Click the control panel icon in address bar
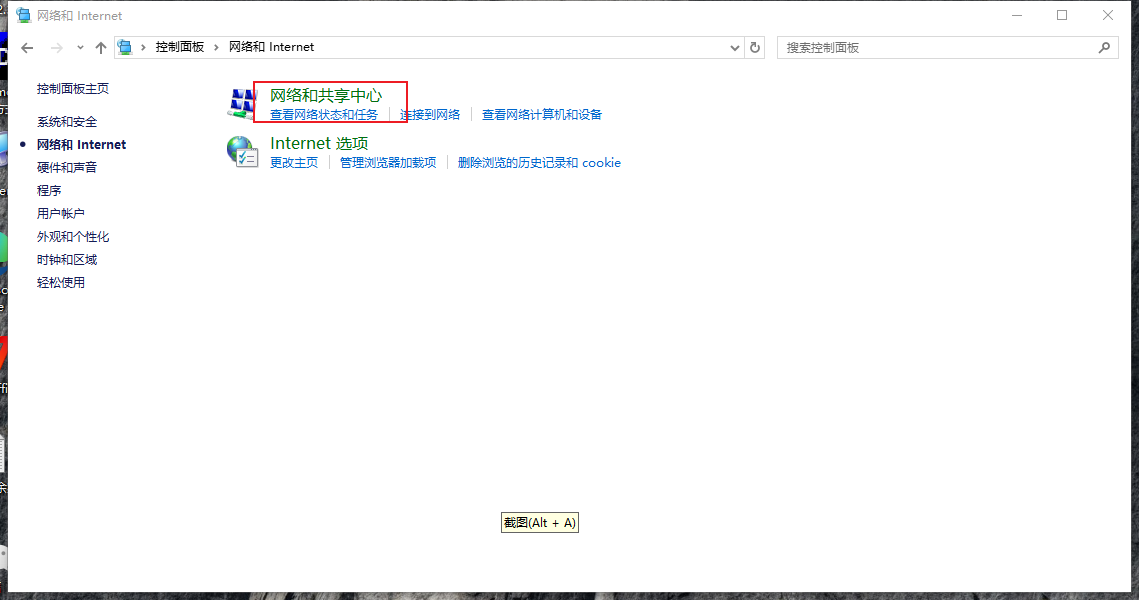The width and height of the screenshot is (1139, 600). (x=125, y=47)
